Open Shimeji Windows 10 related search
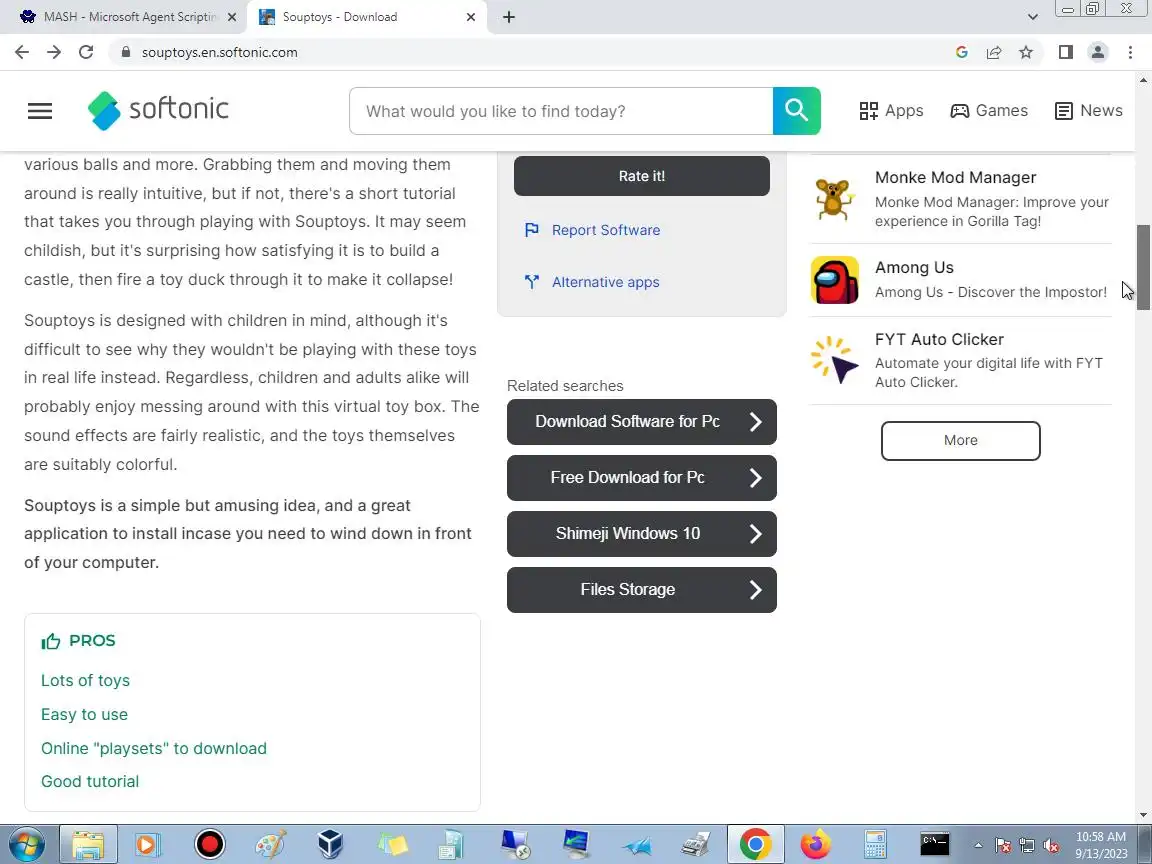Screen dimensions: 1152x864 tap(641, 533)
